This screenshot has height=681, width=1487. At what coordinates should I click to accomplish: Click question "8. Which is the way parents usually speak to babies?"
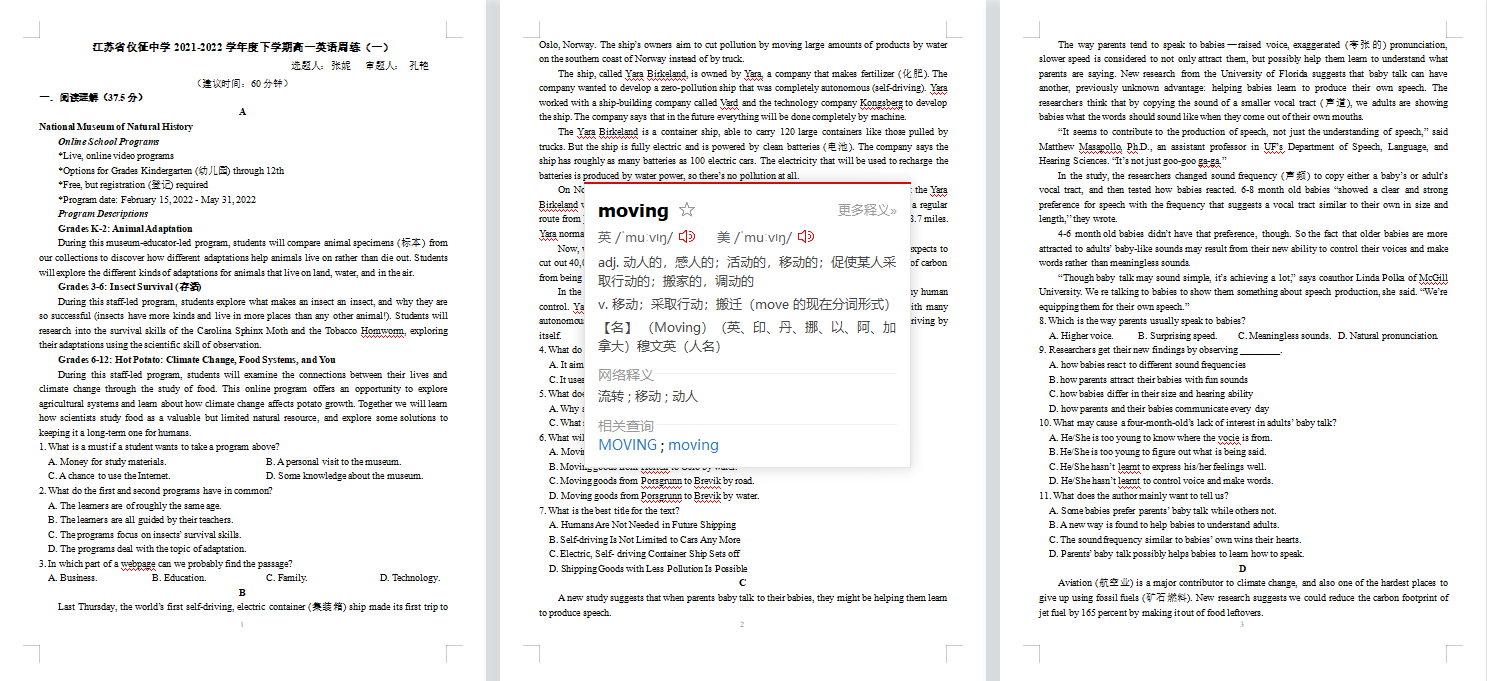click(1141, 321)
